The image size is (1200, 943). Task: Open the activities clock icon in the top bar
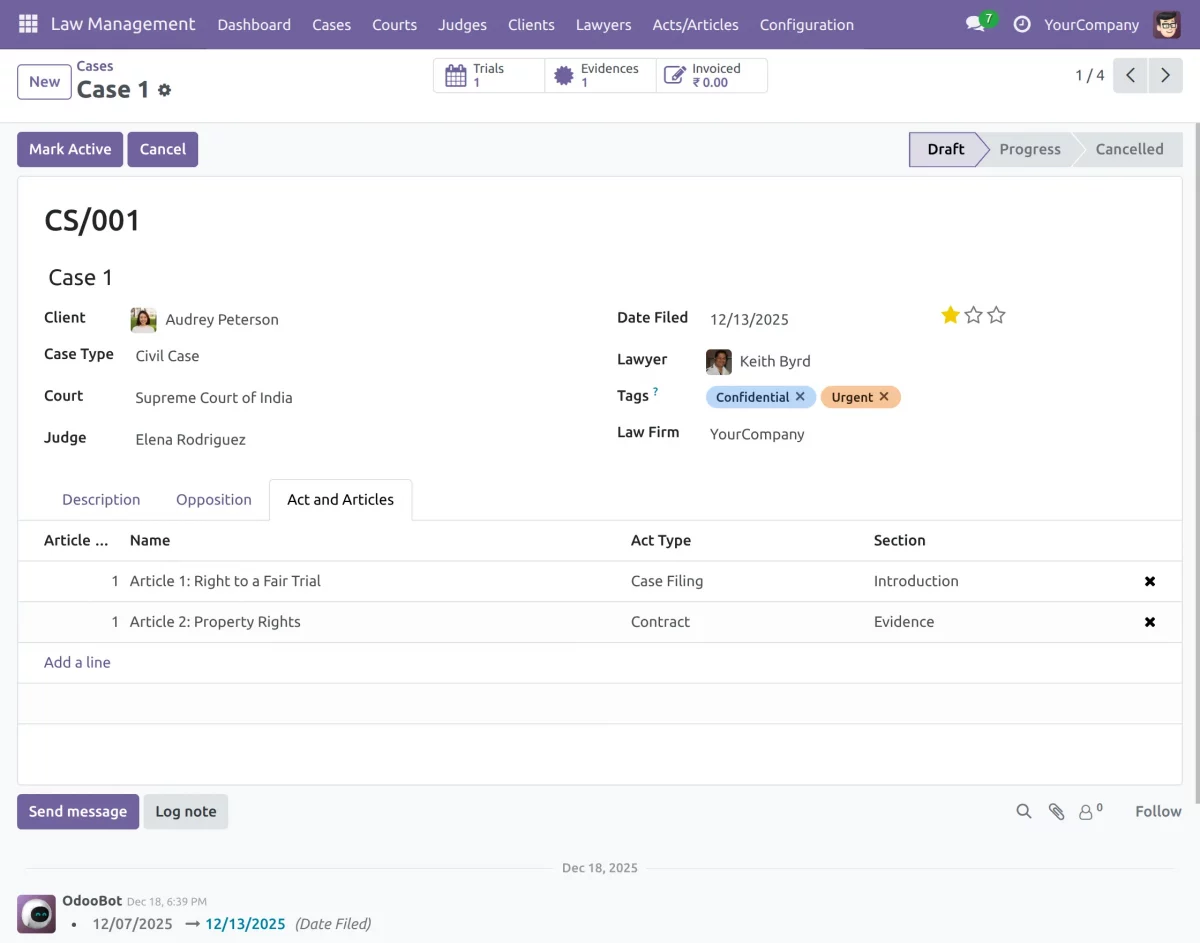(x=1021, y=24)
